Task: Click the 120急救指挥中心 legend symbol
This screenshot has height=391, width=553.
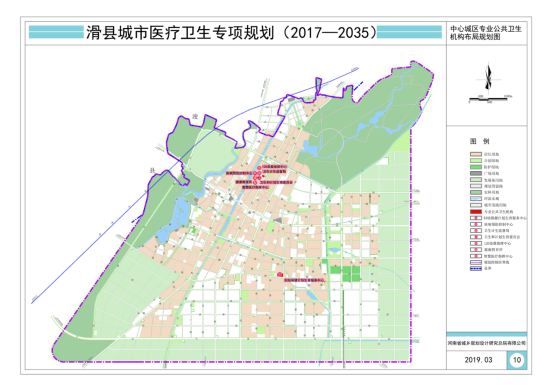Action: click(476, 243)
